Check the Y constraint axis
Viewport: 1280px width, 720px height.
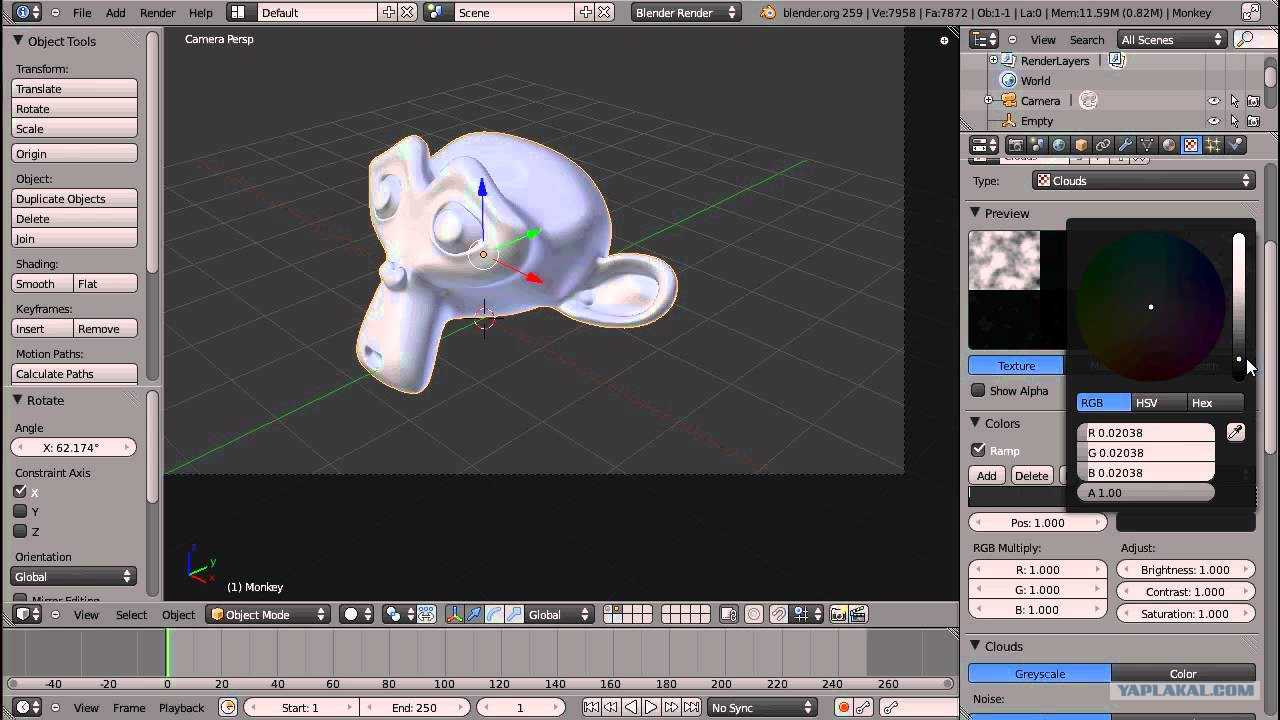[20, 511]
